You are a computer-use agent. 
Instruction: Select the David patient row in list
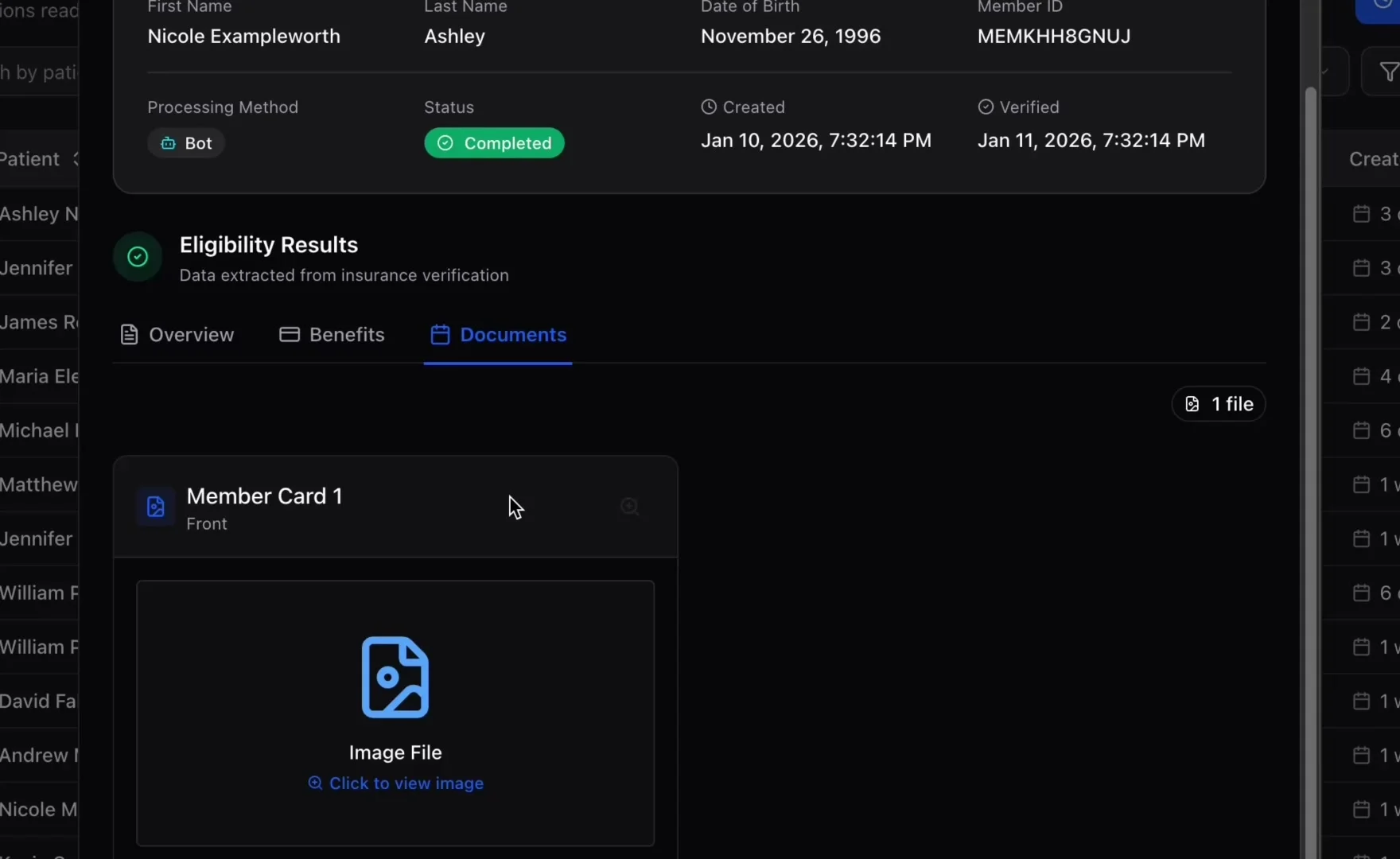tap(38, 701)
